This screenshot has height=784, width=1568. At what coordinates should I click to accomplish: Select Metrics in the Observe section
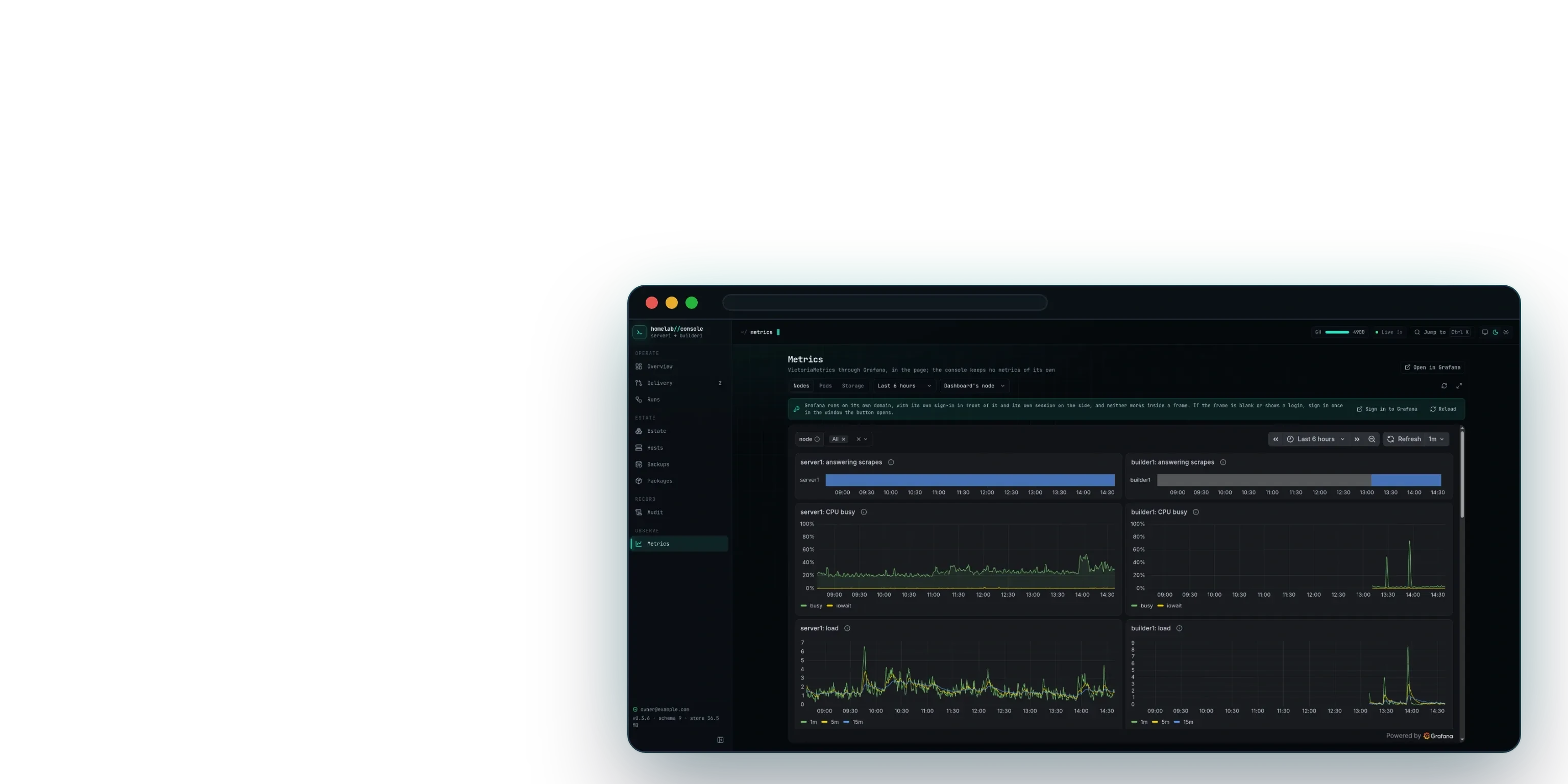pos(679,544)
